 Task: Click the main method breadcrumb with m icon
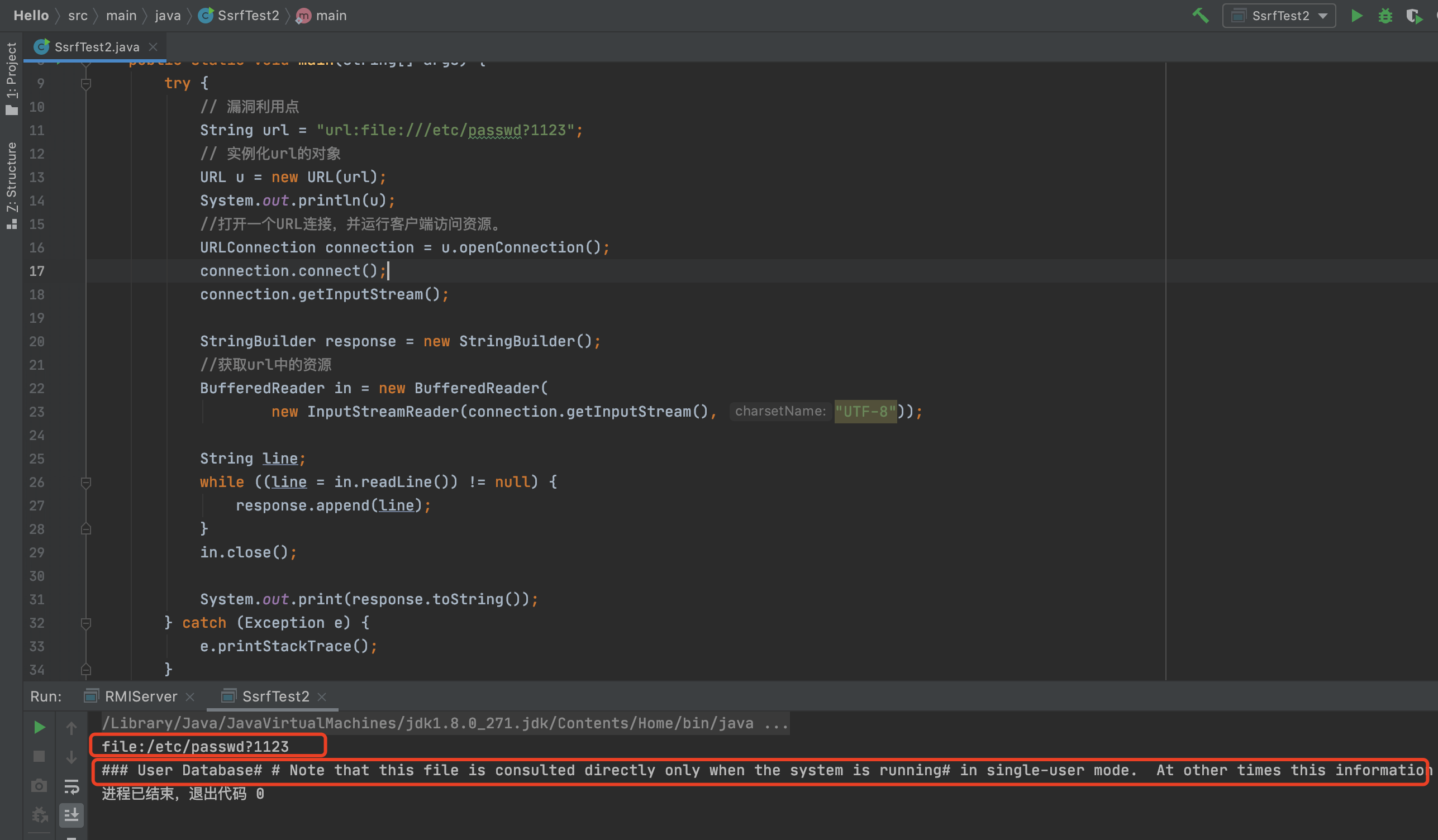coord(322,16)
